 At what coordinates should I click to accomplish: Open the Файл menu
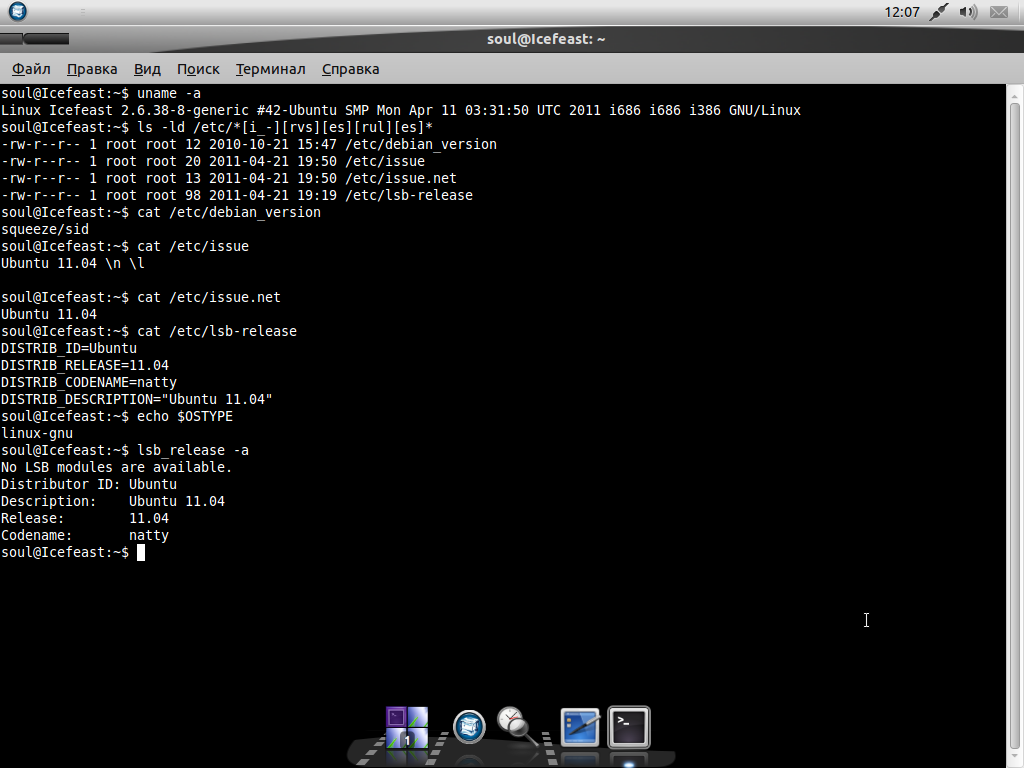[x=31, y=69]
